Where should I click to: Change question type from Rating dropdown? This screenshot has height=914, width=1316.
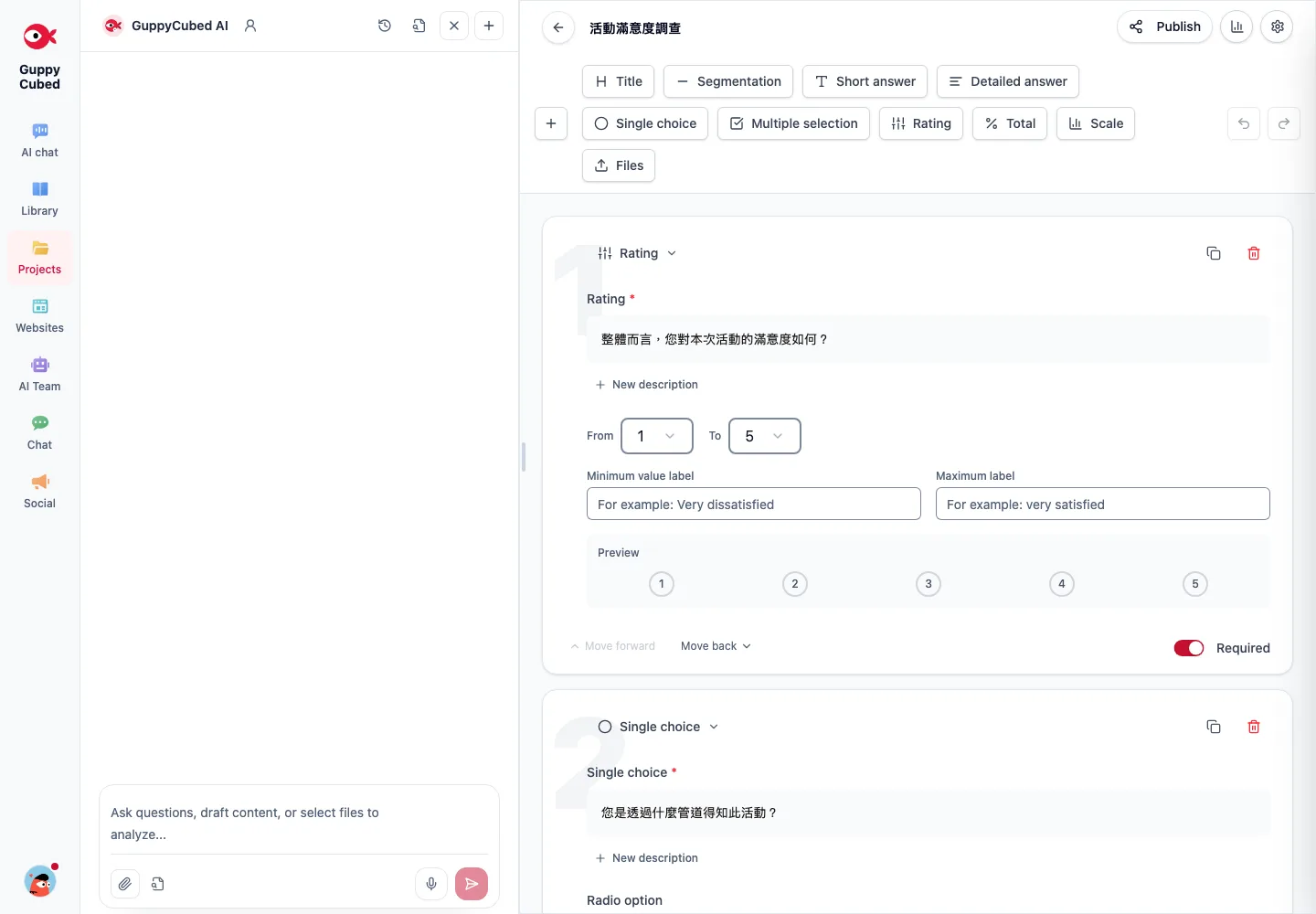coord(638,253)
